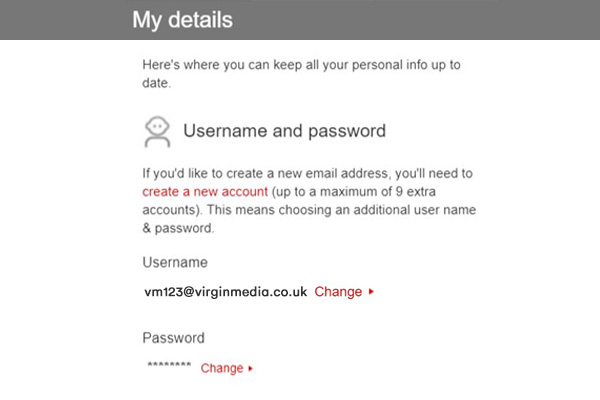Screen dimensions: 600x400
Task: Select Change beside the masked password
Action: (222, 368)
